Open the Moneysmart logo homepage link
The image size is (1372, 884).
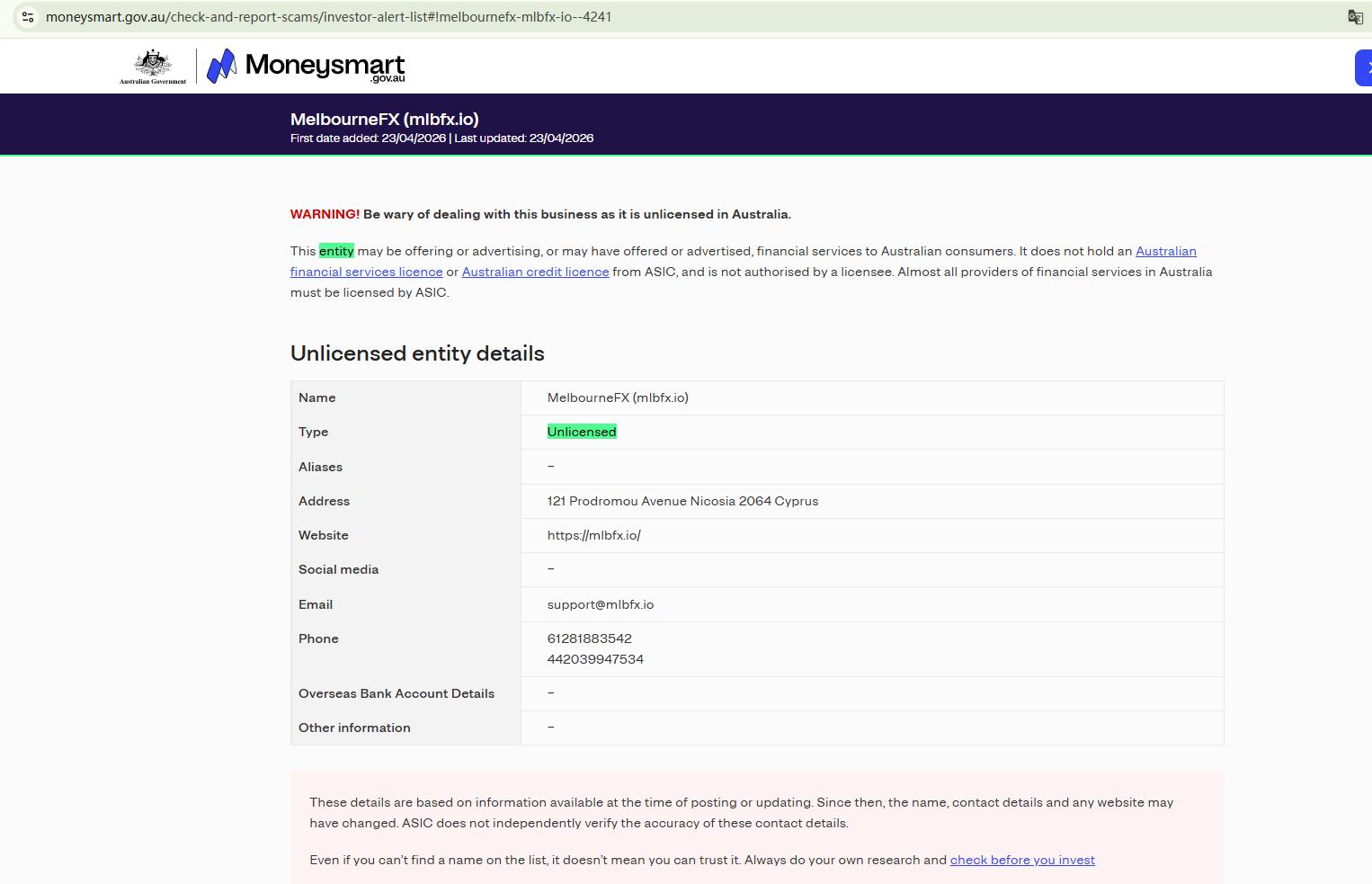click(306, 67)
